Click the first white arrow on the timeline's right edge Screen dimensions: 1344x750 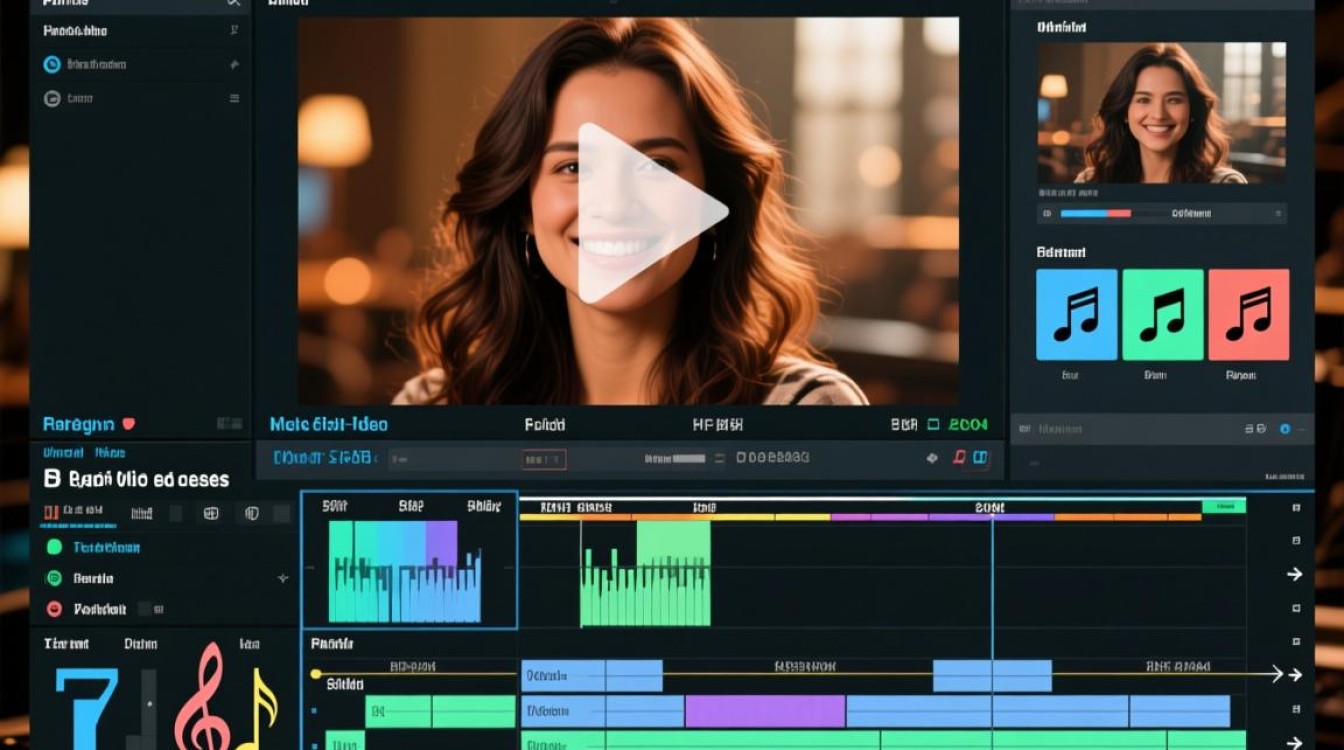coord(1294,574)
